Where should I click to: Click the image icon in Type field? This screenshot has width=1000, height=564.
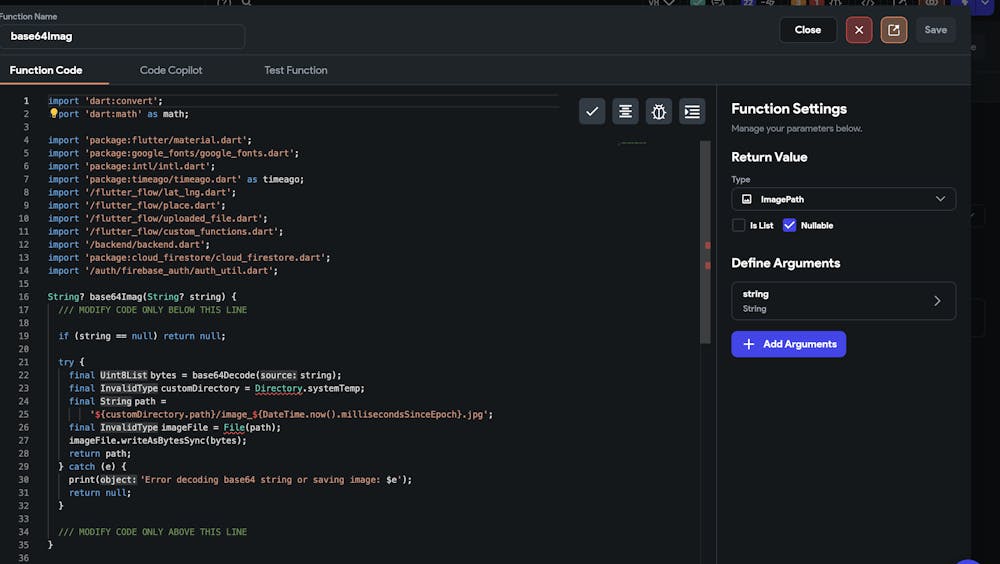pyautogui.click(x=747, y=199)
